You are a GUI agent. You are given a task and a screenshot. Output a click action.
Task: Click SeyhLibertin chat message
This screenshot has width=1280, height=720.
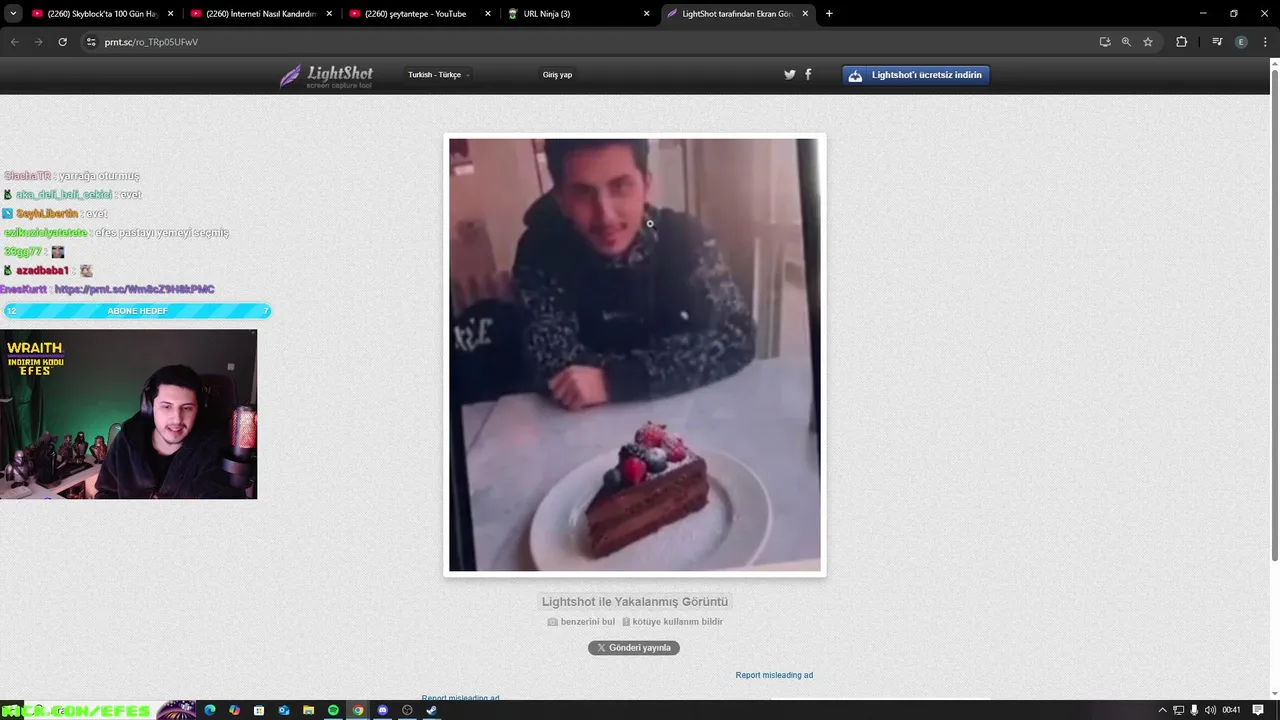coord(55,213)
